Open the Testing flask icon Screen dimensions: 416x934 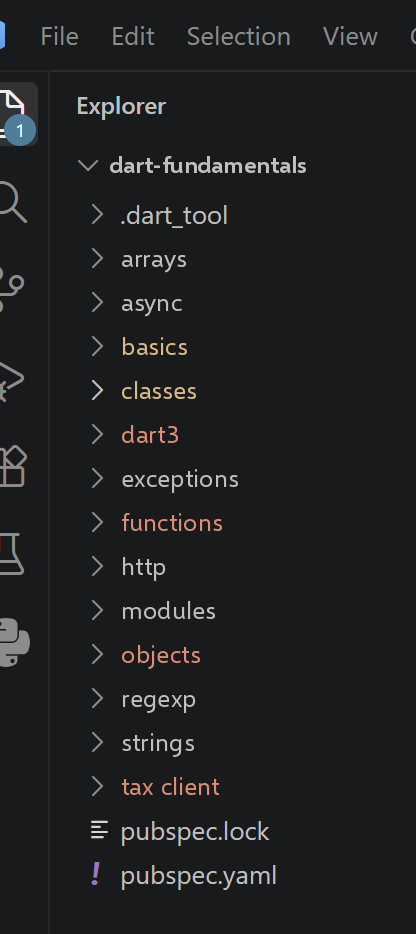click(11, 555)
